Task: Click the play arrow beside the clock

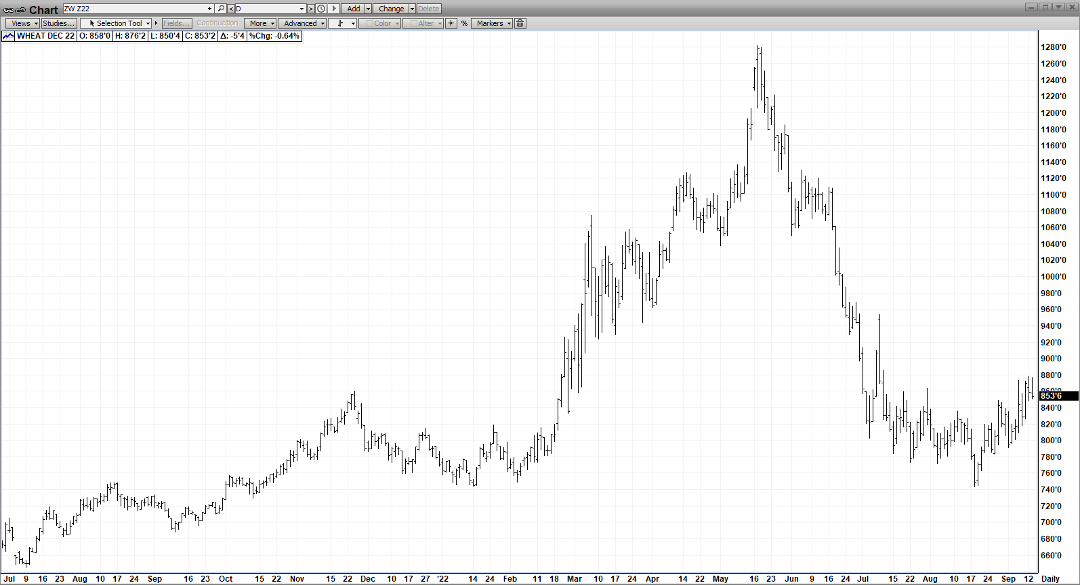Action: pos(334,8)
